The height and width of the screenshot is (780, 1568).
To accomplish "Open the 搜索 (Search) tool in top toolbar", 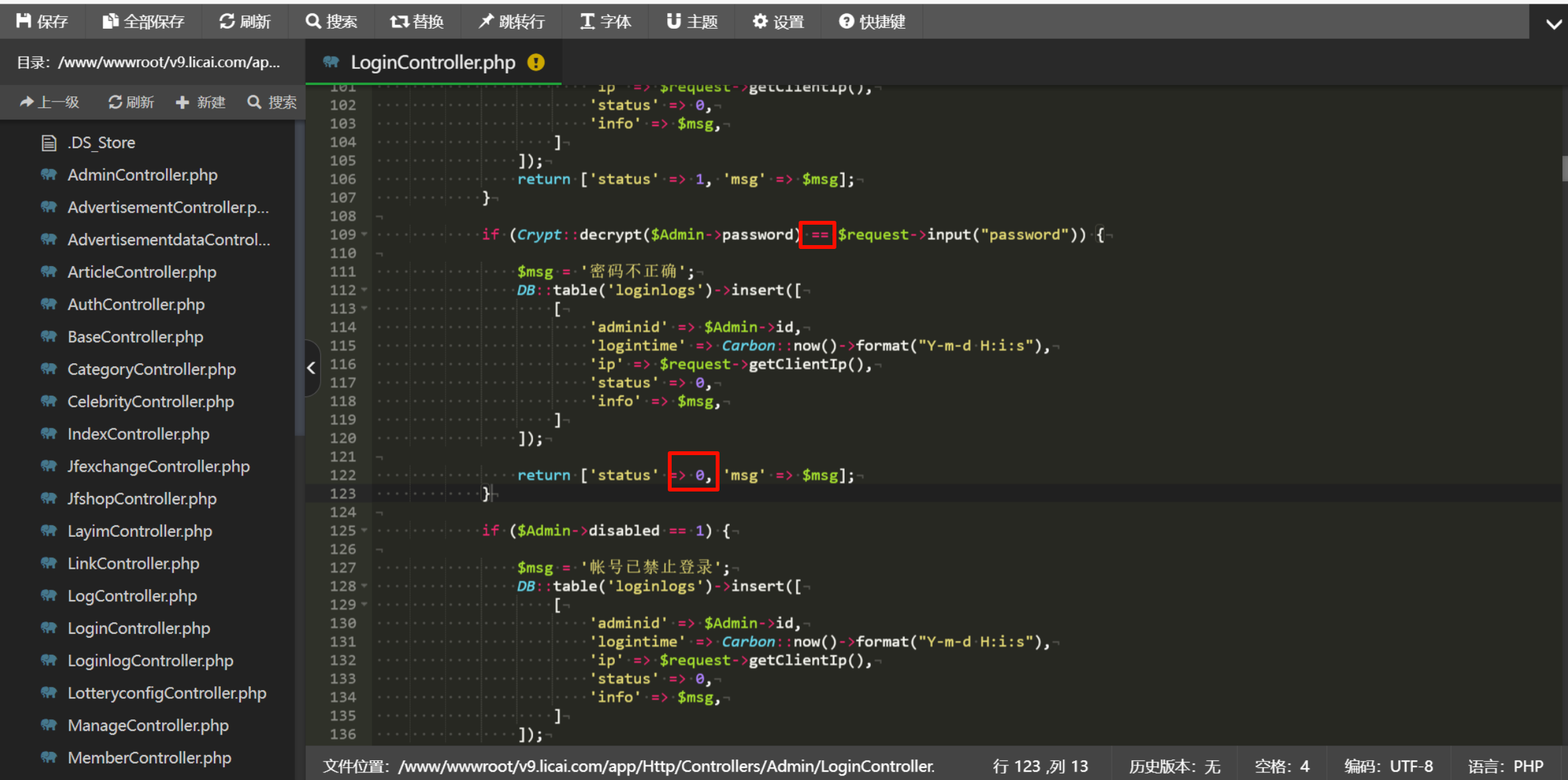I will (x=331, y=22).
